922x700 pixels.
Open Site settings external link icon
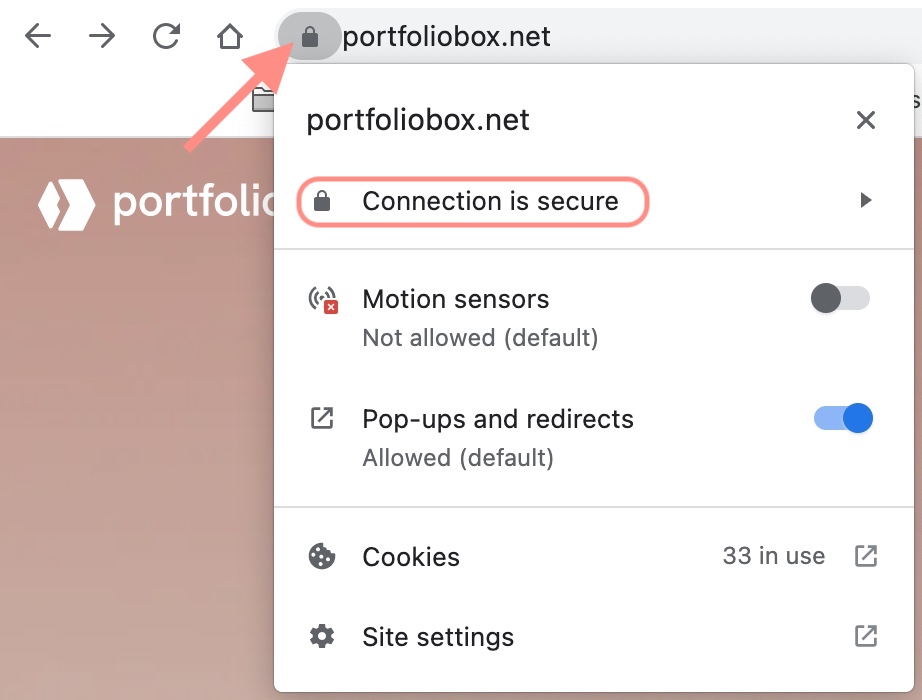(866, 636)
